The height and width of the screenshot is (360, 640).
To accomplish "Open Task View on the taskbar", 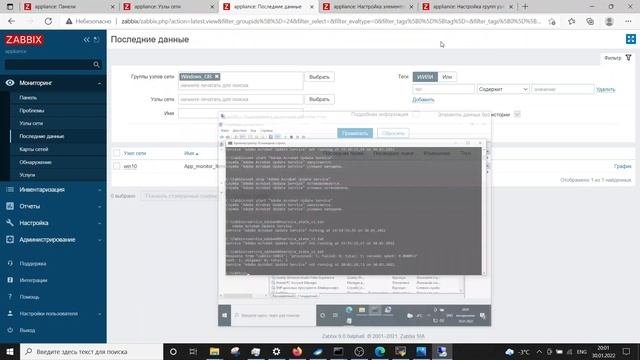I will point(193,351).
